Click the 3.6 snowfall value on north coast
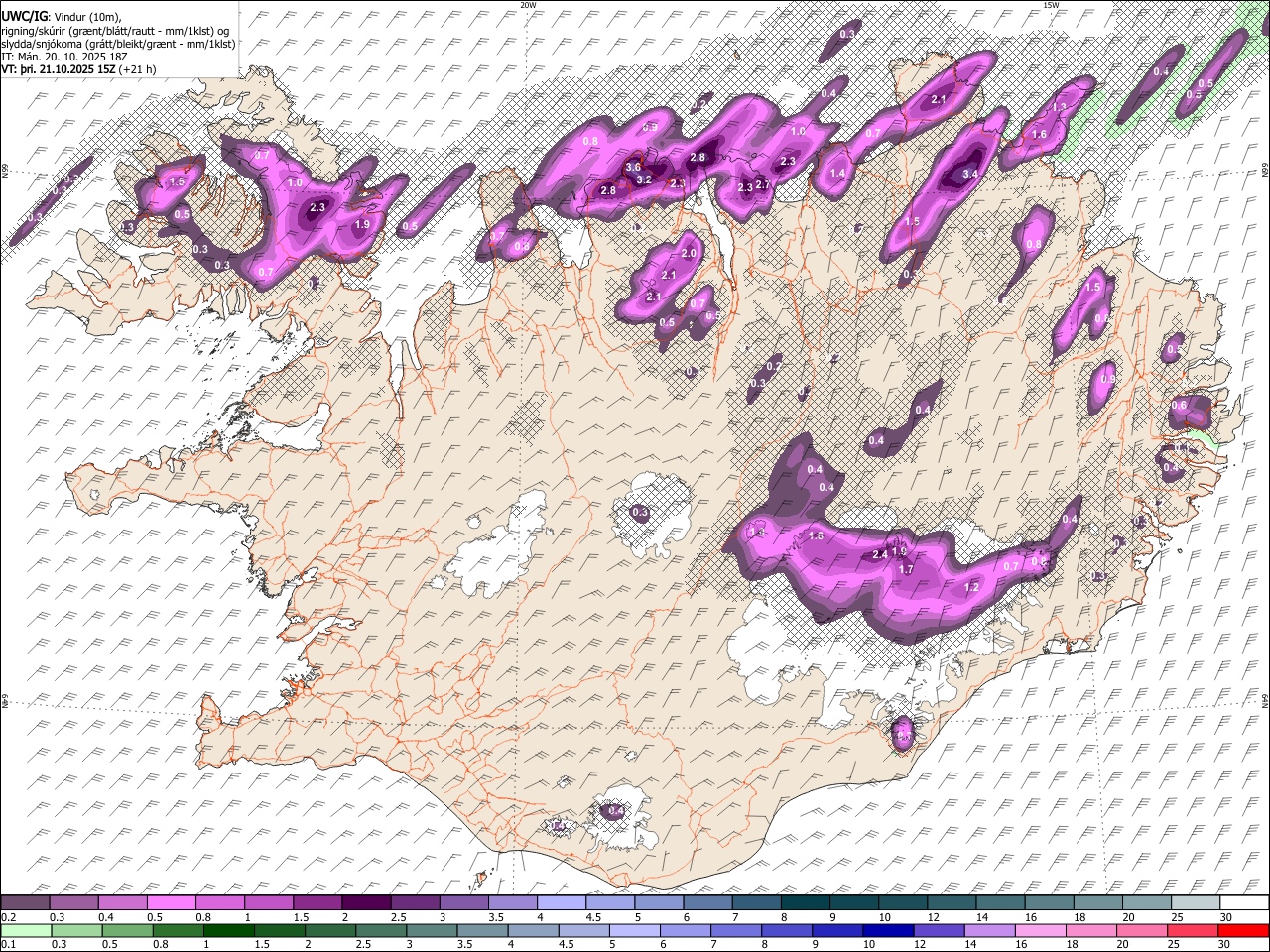This screenshot has height=952, width=1270. pos(633,167)
